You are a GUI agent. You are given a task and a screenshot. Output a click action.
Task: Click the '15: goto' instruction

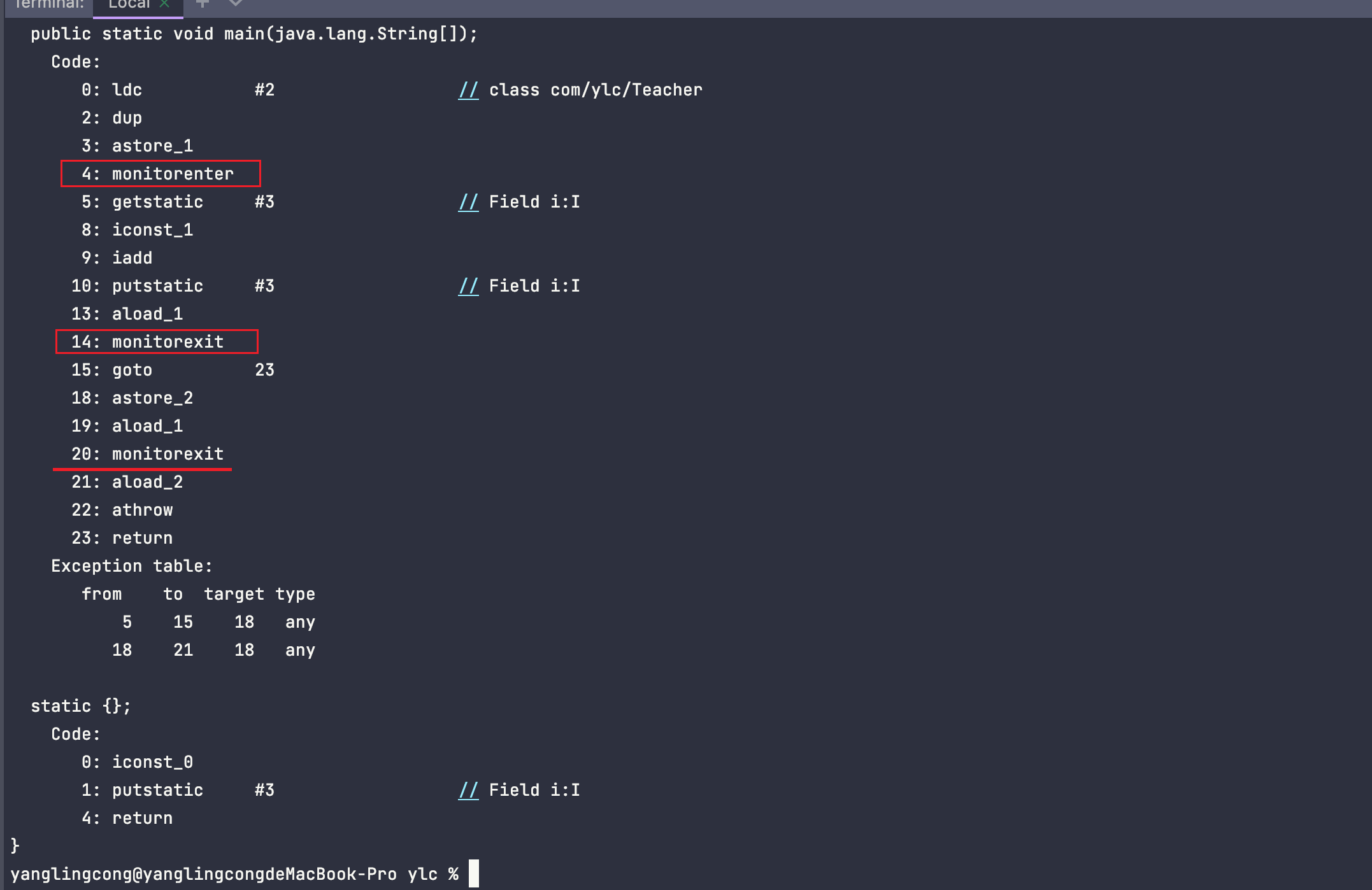point(111,371)
